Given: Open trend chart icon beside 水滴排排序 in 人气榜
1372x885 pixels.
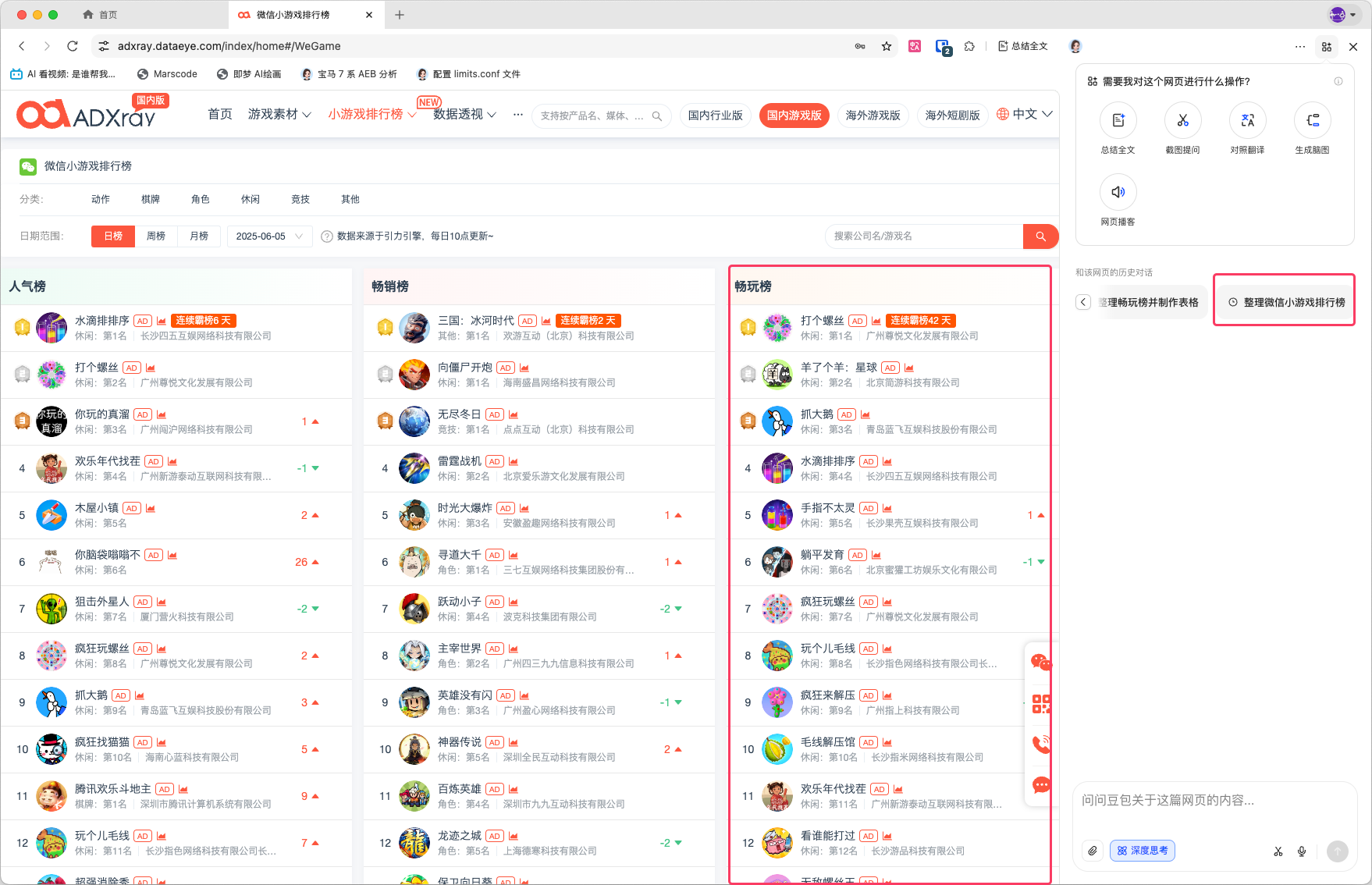Looking at the screenshot, I should 162,321.
